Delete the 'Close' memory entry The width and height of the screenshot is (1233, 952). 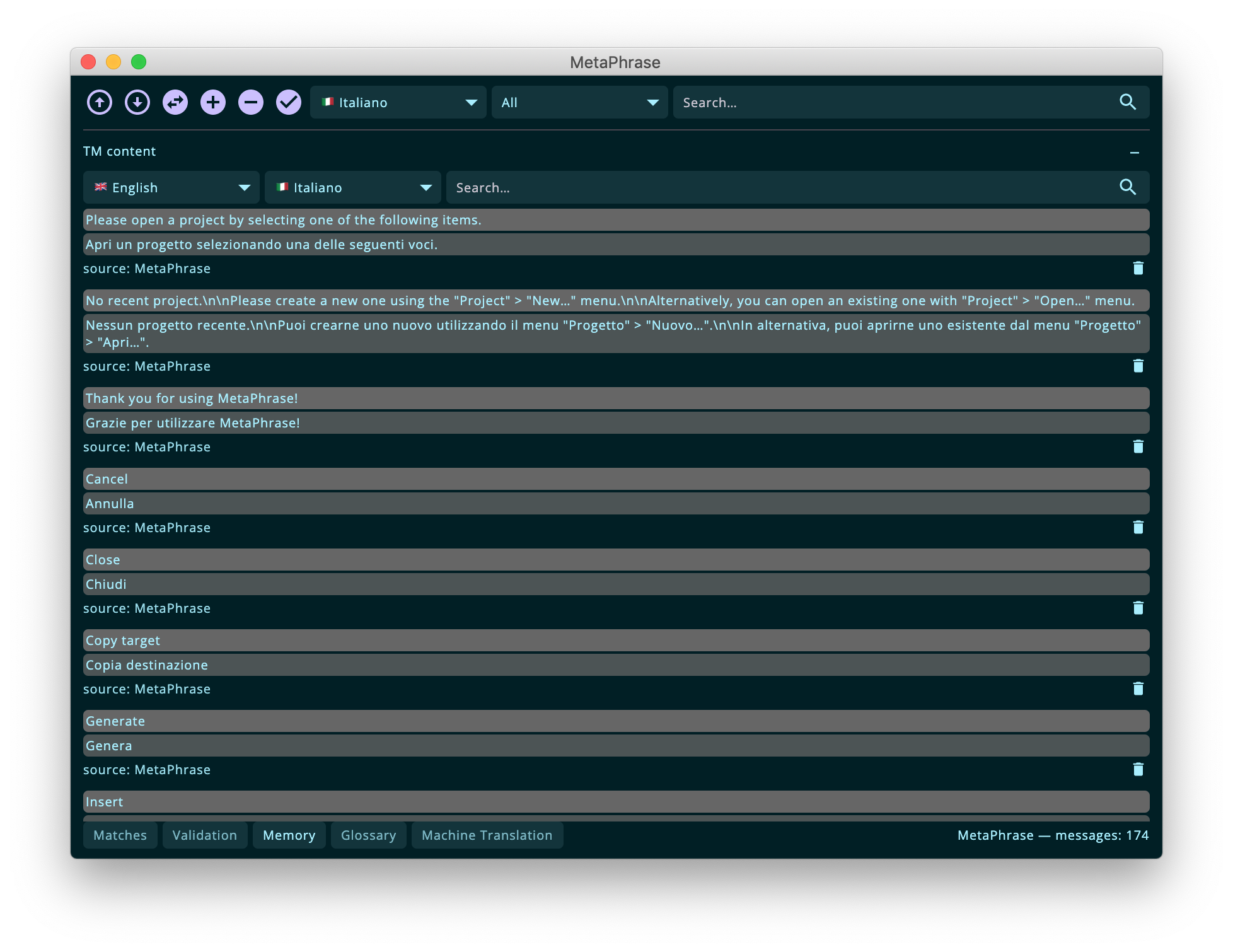coord(1138,608)
